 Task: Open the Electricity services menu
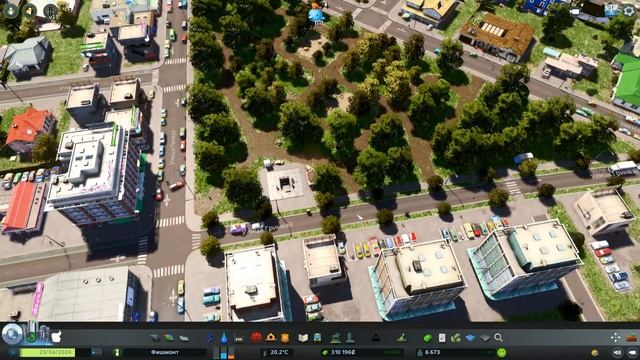pyautogui.click(x=210, y=338)
